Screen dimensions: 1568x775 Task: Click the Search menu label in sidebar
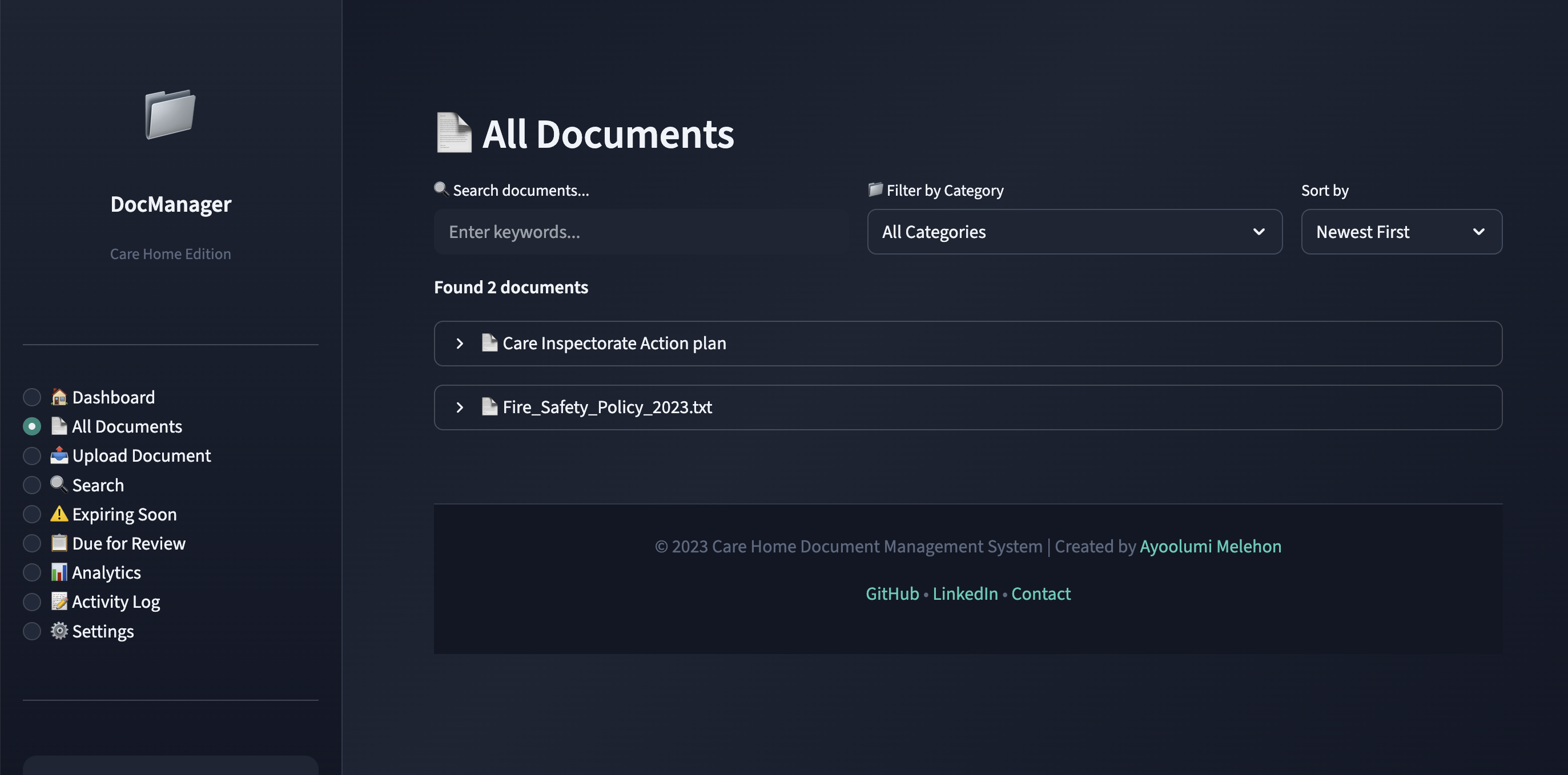98,485
